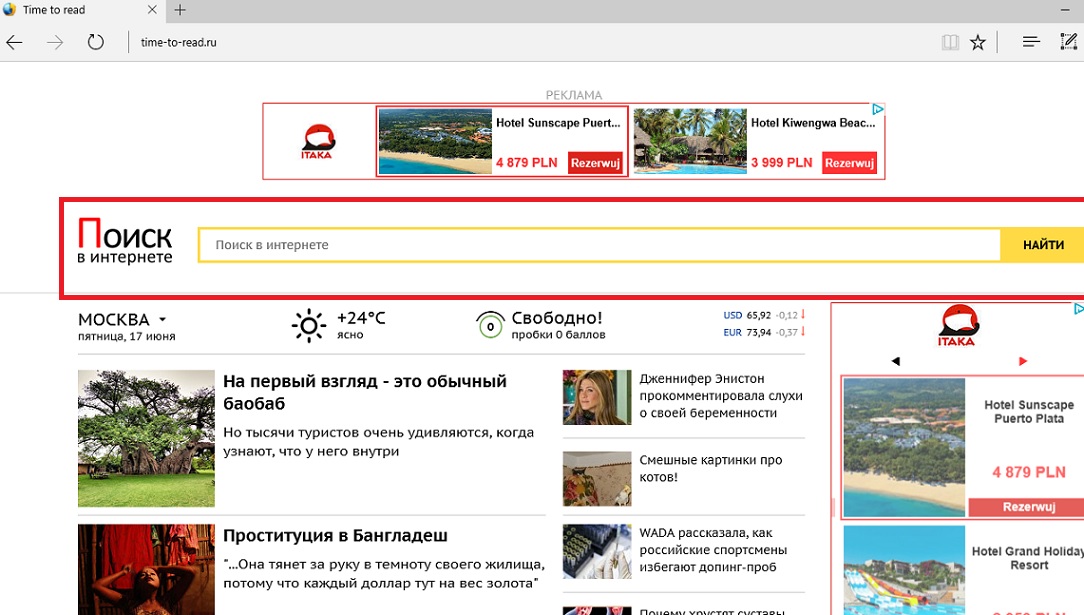The image size is (1084, 615).
Task: Go back to the previous page
Action: (x=14, y=42)
